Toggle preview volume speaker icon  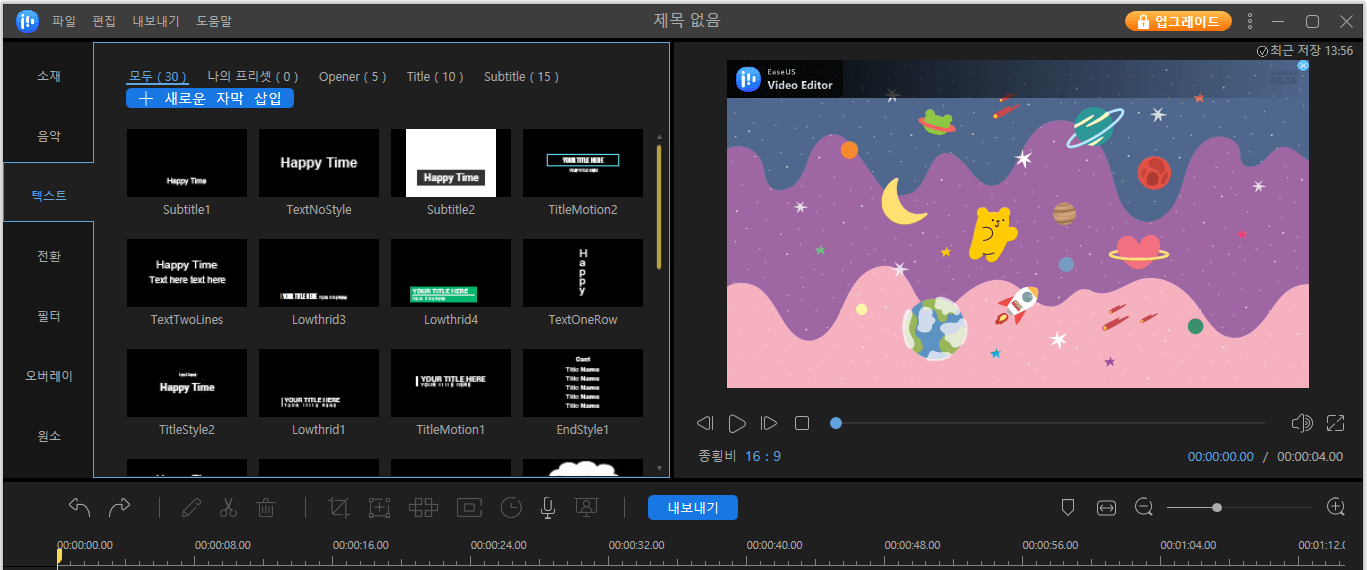(1301, 423)
